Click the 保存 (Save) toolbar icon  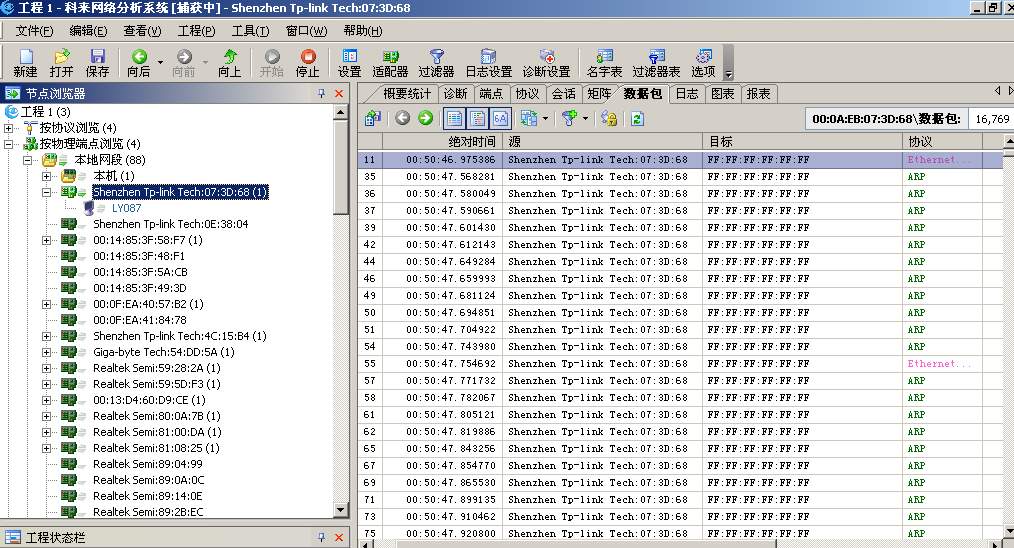click(97, 63)
